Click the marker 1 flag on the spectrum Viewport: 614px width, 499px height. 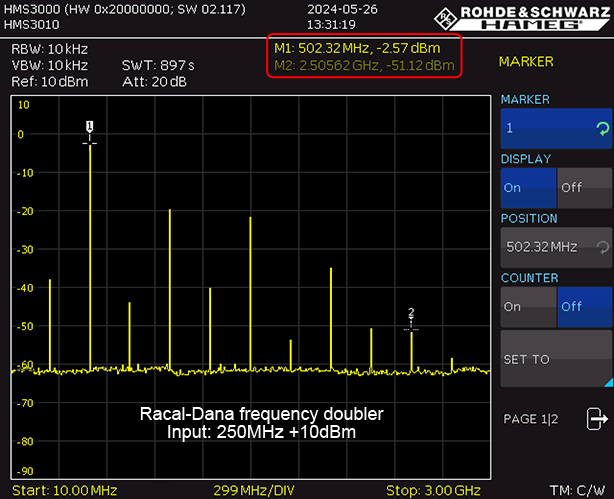tap(90, 127)
